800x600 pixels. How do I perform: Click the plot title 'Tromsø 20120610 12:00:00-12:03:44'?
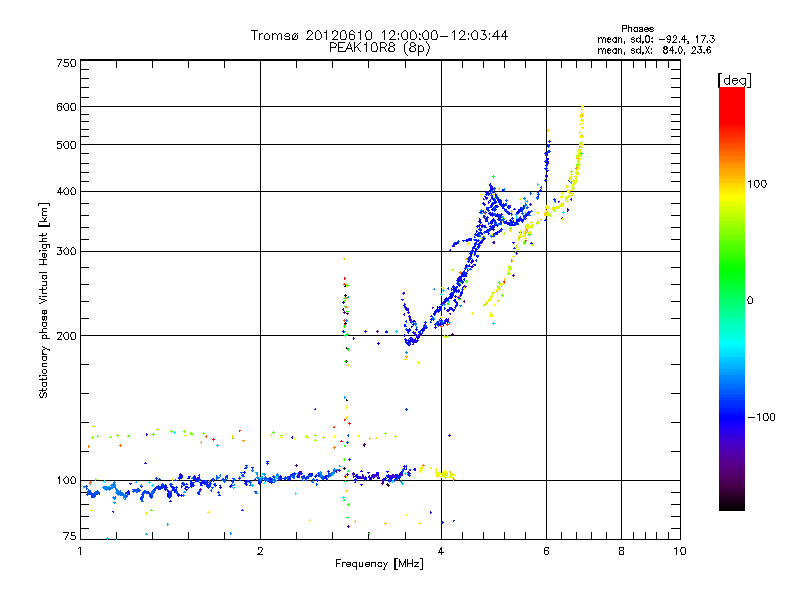379,35
